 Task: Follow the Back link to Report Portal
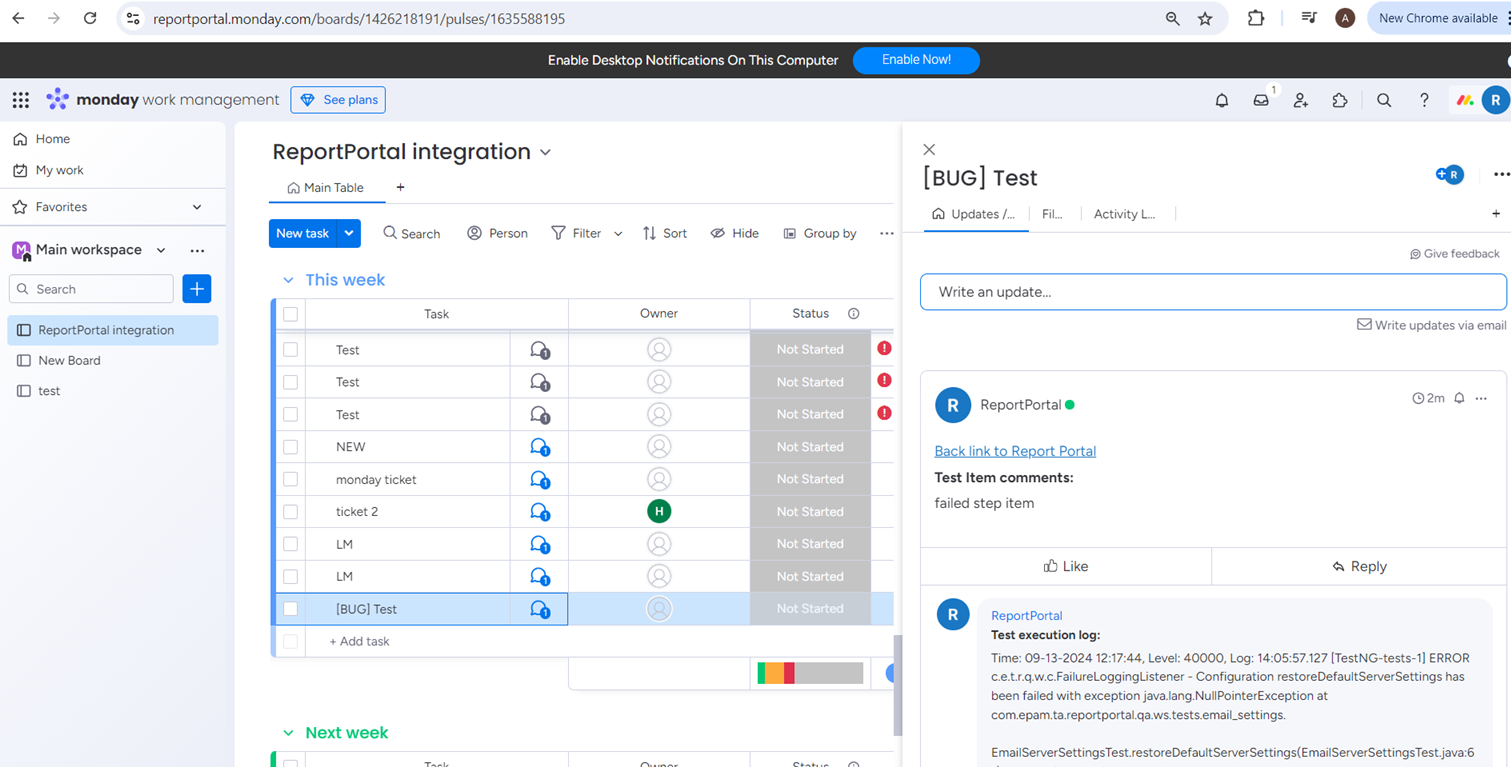[1014, 451]
